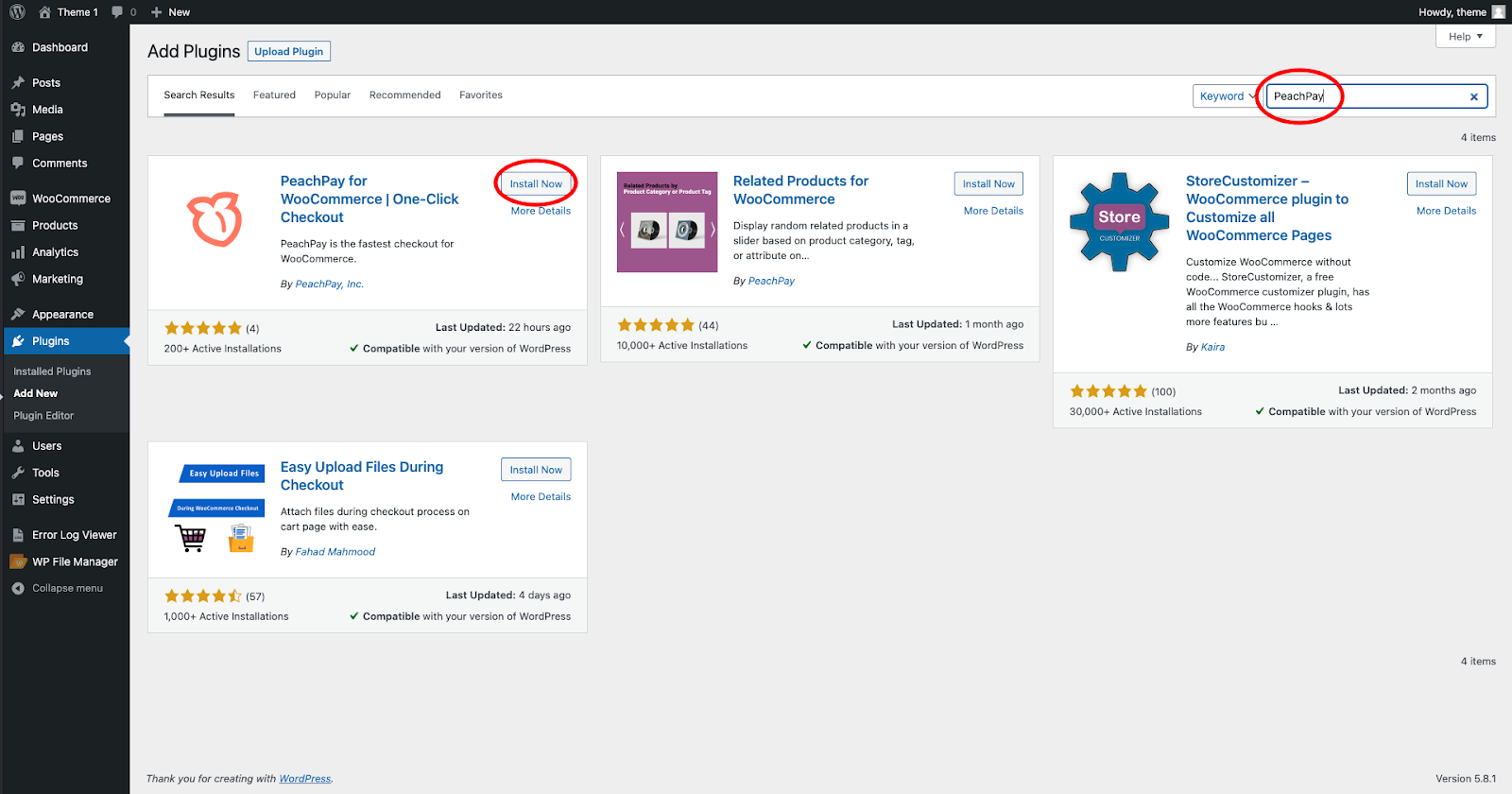
Task: Click the Media icon in sidebar
Action: (x=18, y=110)
